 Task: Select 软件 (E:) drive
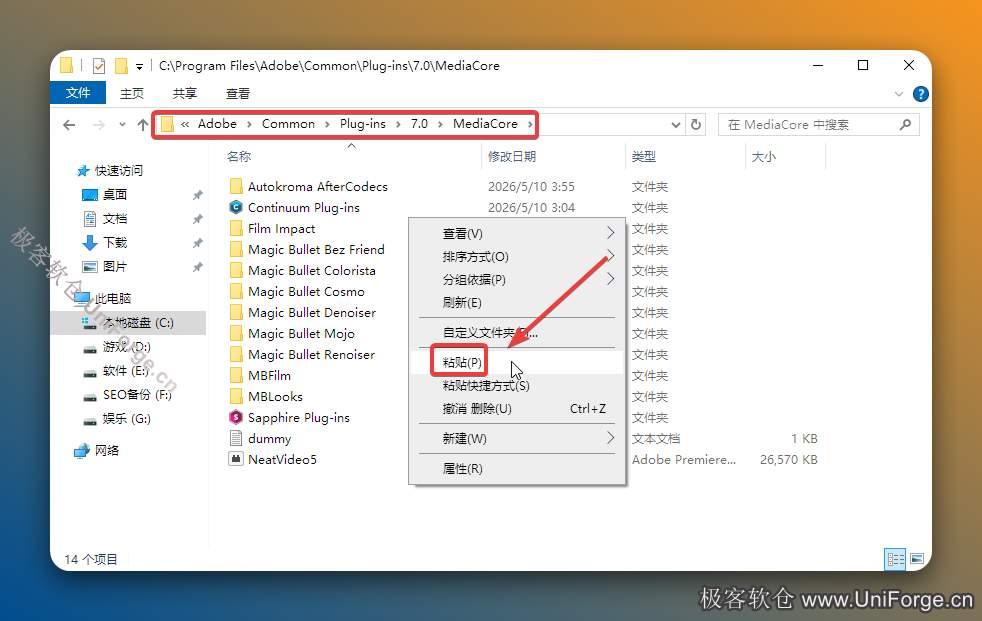coord(125,371)
